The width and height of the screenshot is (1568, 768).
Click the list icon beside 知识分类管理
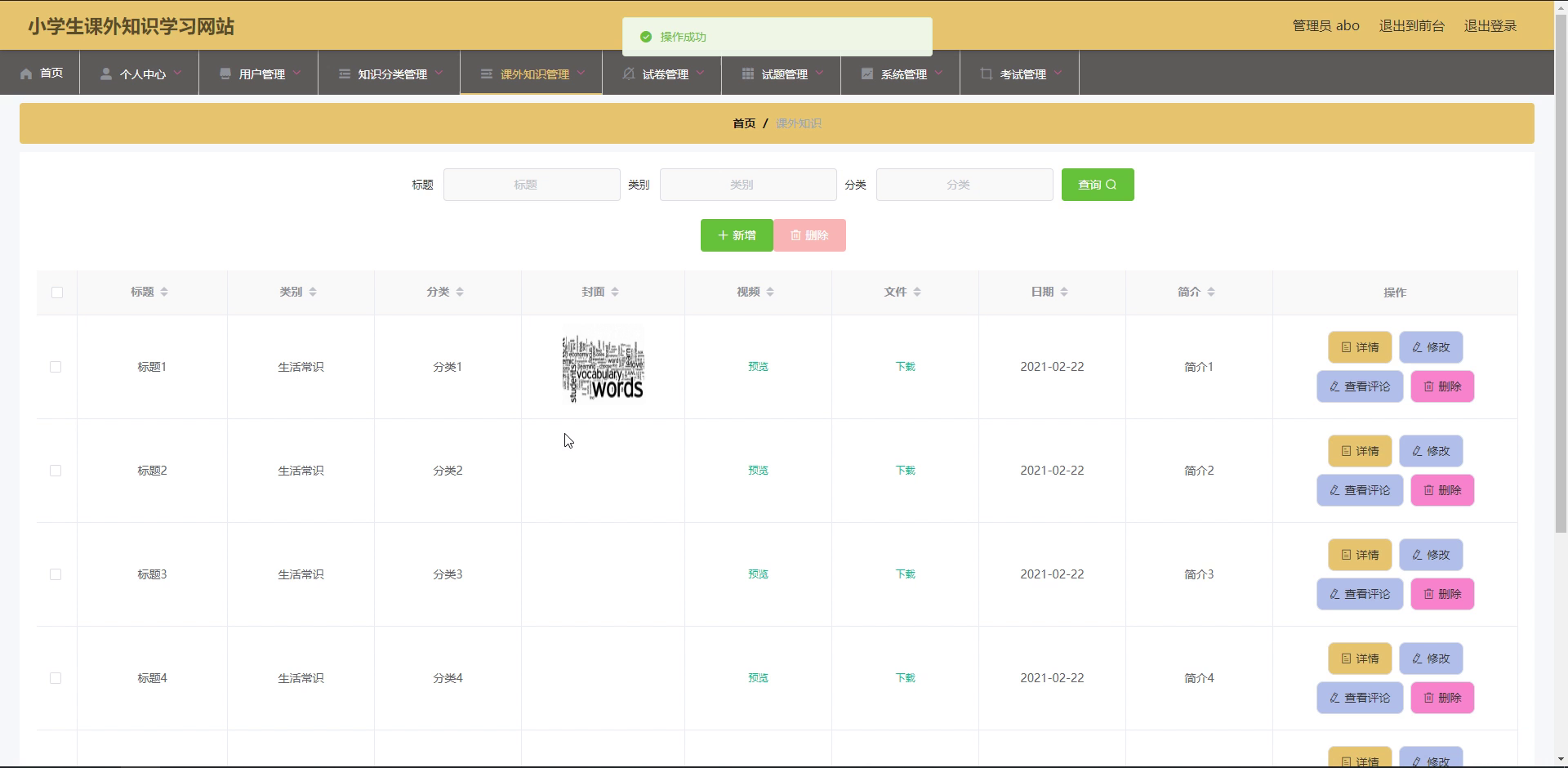(345, 74)
